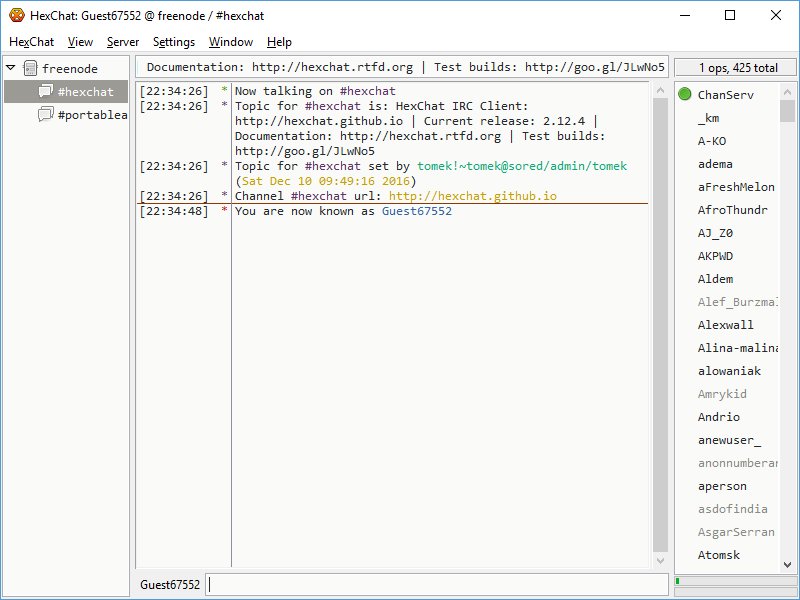Viewport: 800px width, 600px height.
Task: Switch to the #portablea channel
Action: [66, 114]
